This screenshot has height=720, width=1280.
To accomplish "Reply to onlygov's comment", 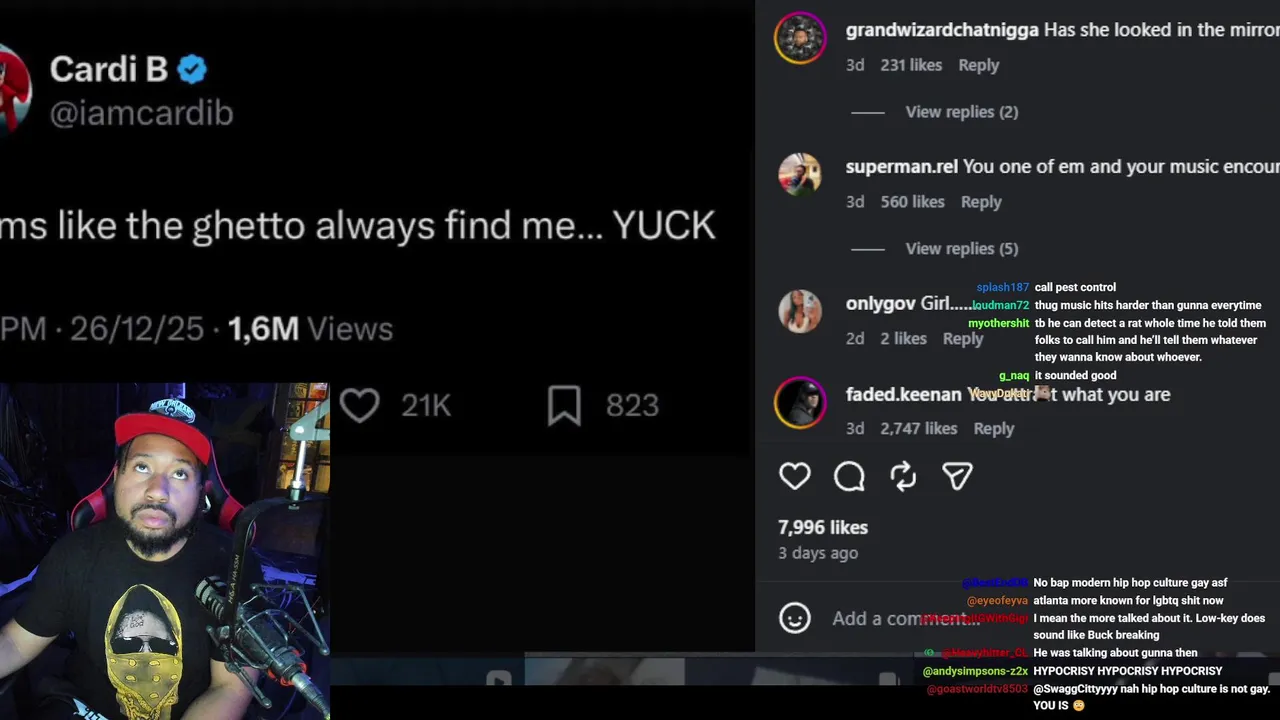I will pos(963,339).
